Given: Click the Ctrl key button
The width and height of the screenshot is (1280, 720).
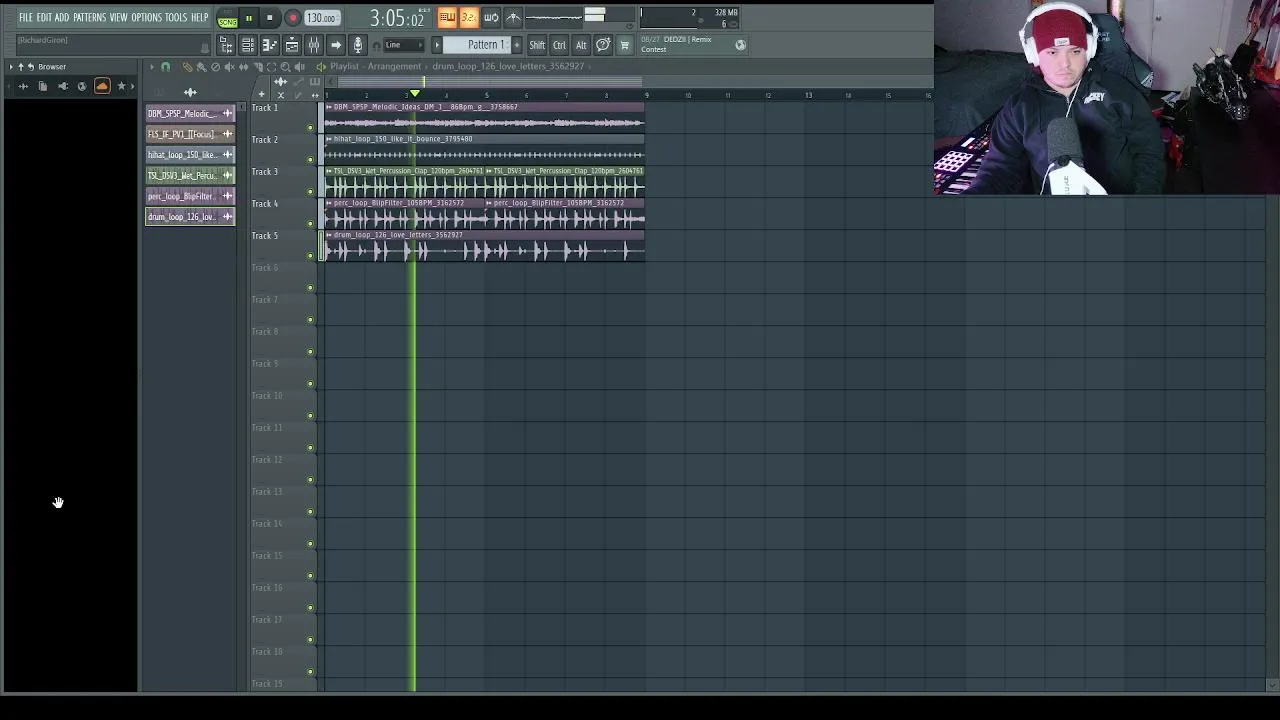Looking at the screenshot, I should click(x=559, y=45).
